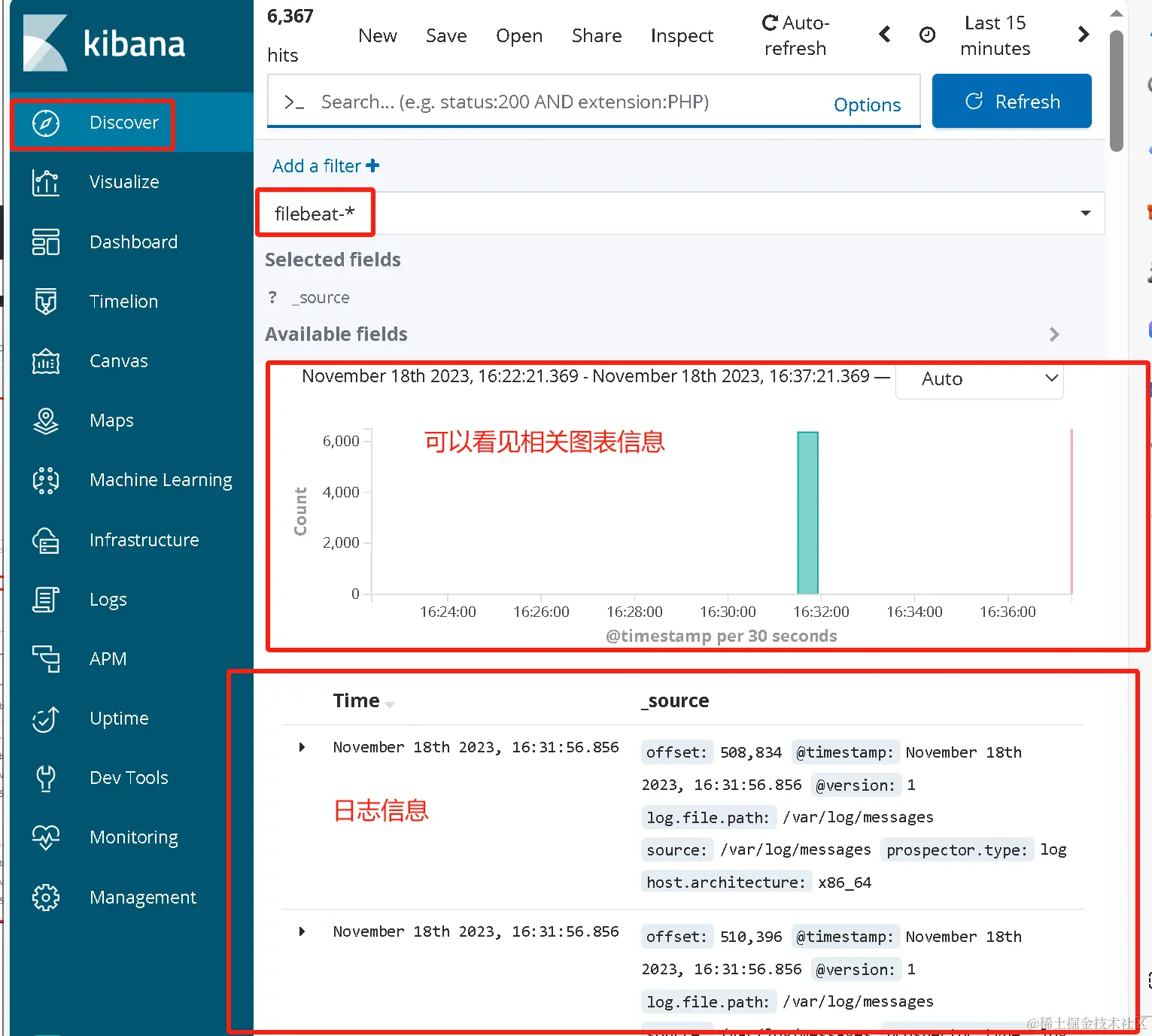Open Maps via map pin icon
The image size is (1152, 1036).
46,421
